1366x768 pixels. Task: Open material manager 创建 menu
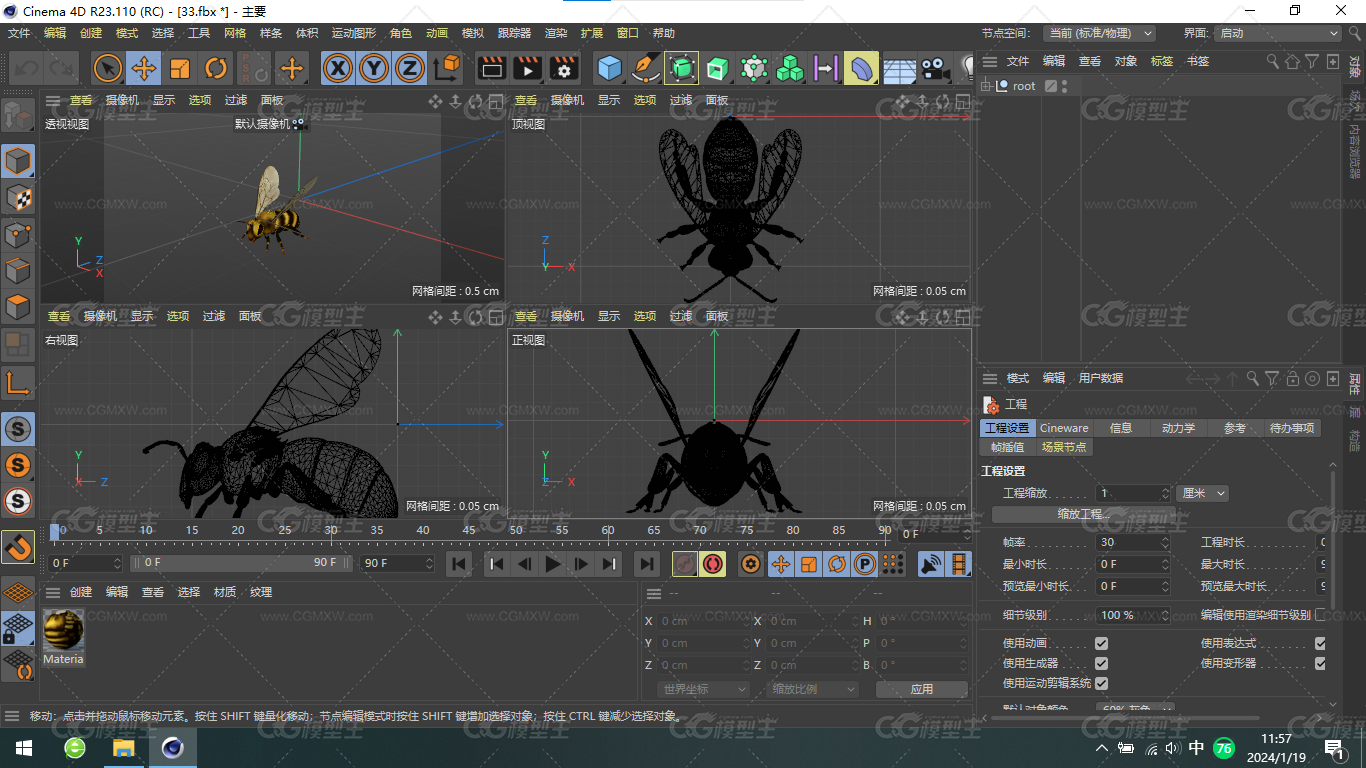[81, 592]
